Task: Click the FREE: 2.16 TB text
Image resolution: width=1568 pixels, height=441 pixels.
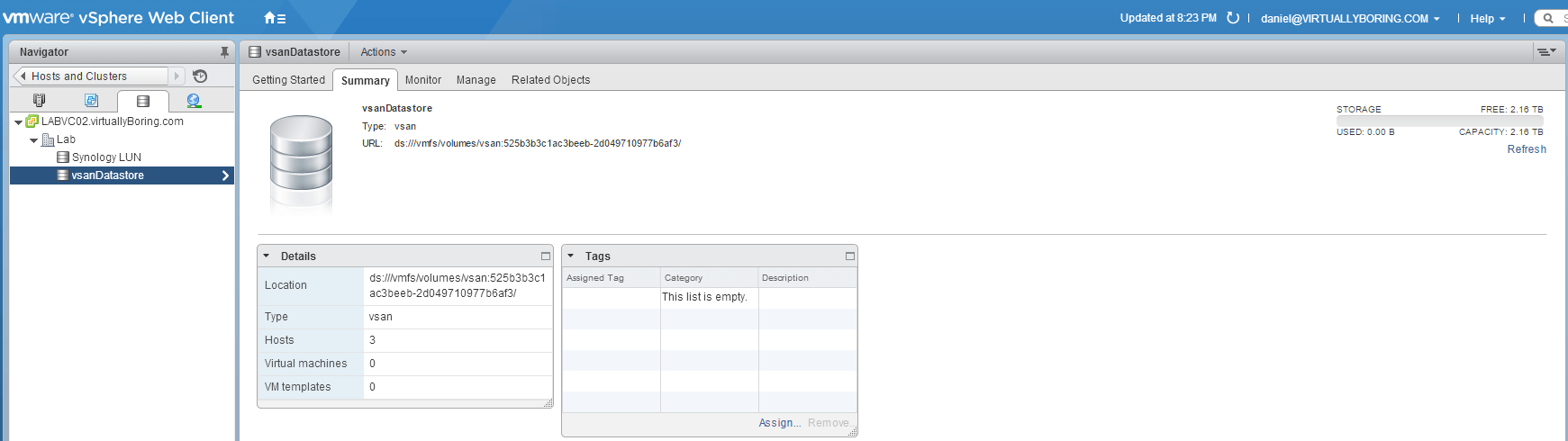Action: (x=1511, y=109)
